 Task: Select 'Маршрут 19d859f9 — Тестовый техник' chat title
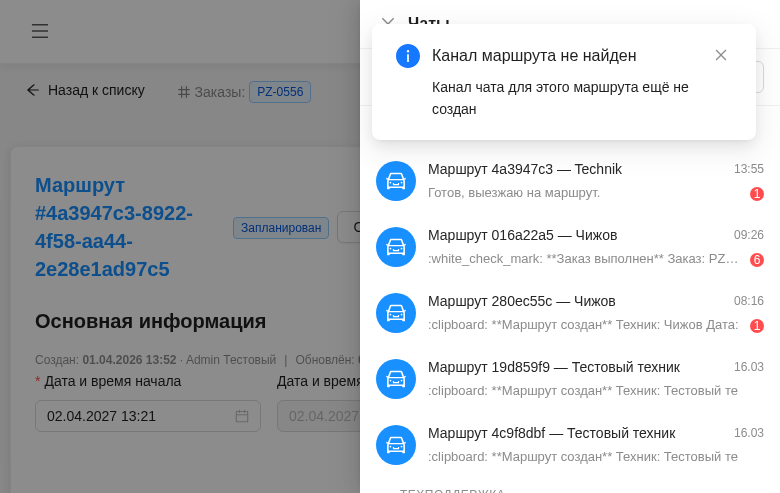(553, 367)
